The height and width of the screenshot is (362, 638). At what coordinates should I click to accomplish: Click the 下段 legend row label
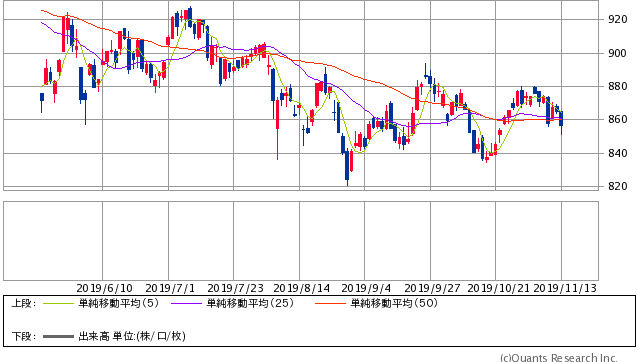[x=24, y=336]
